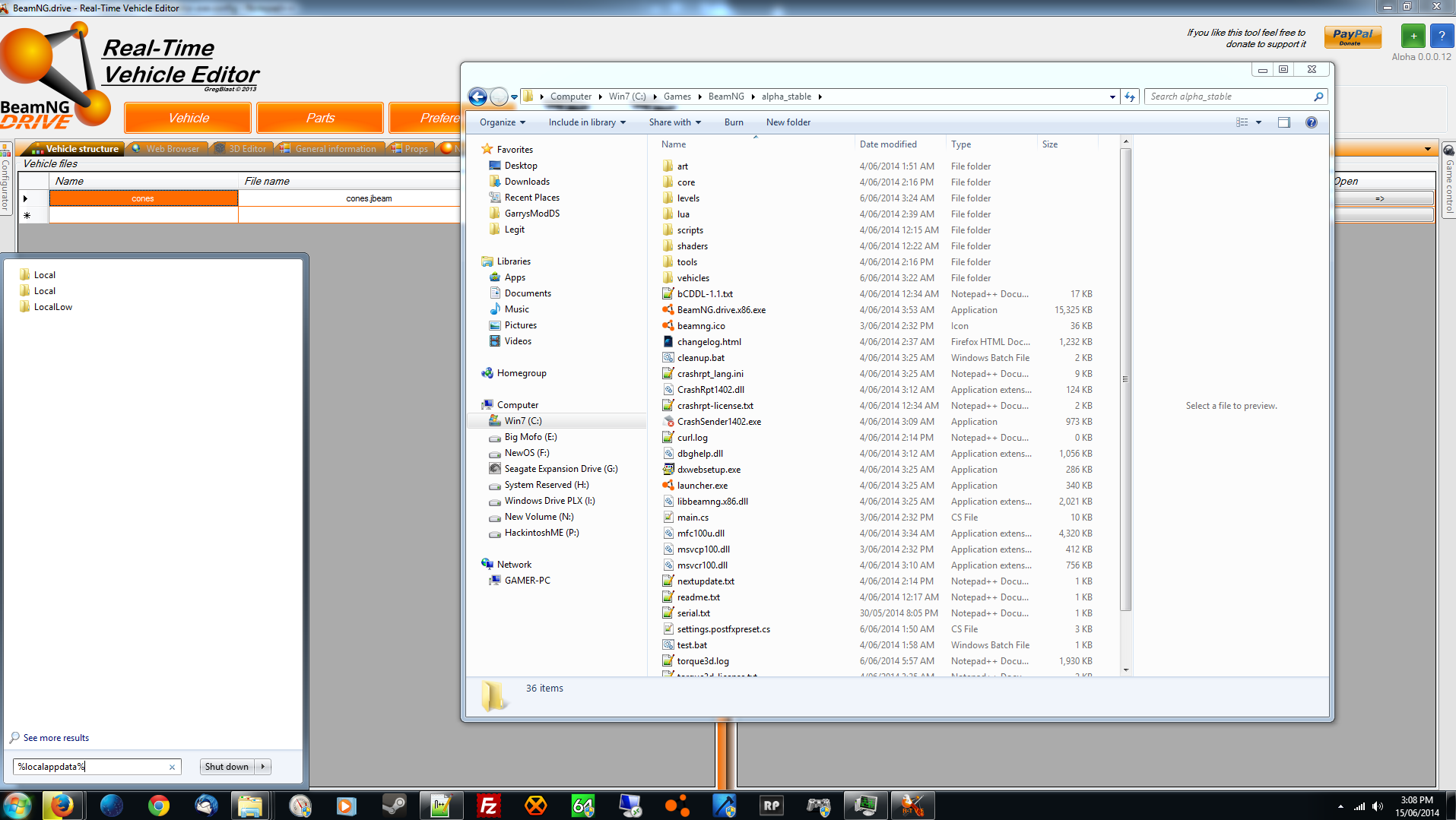Viewport: 1456px width, 820px height.
Task: Select the dxwebsetup.exe file
Action: [709, 470]
